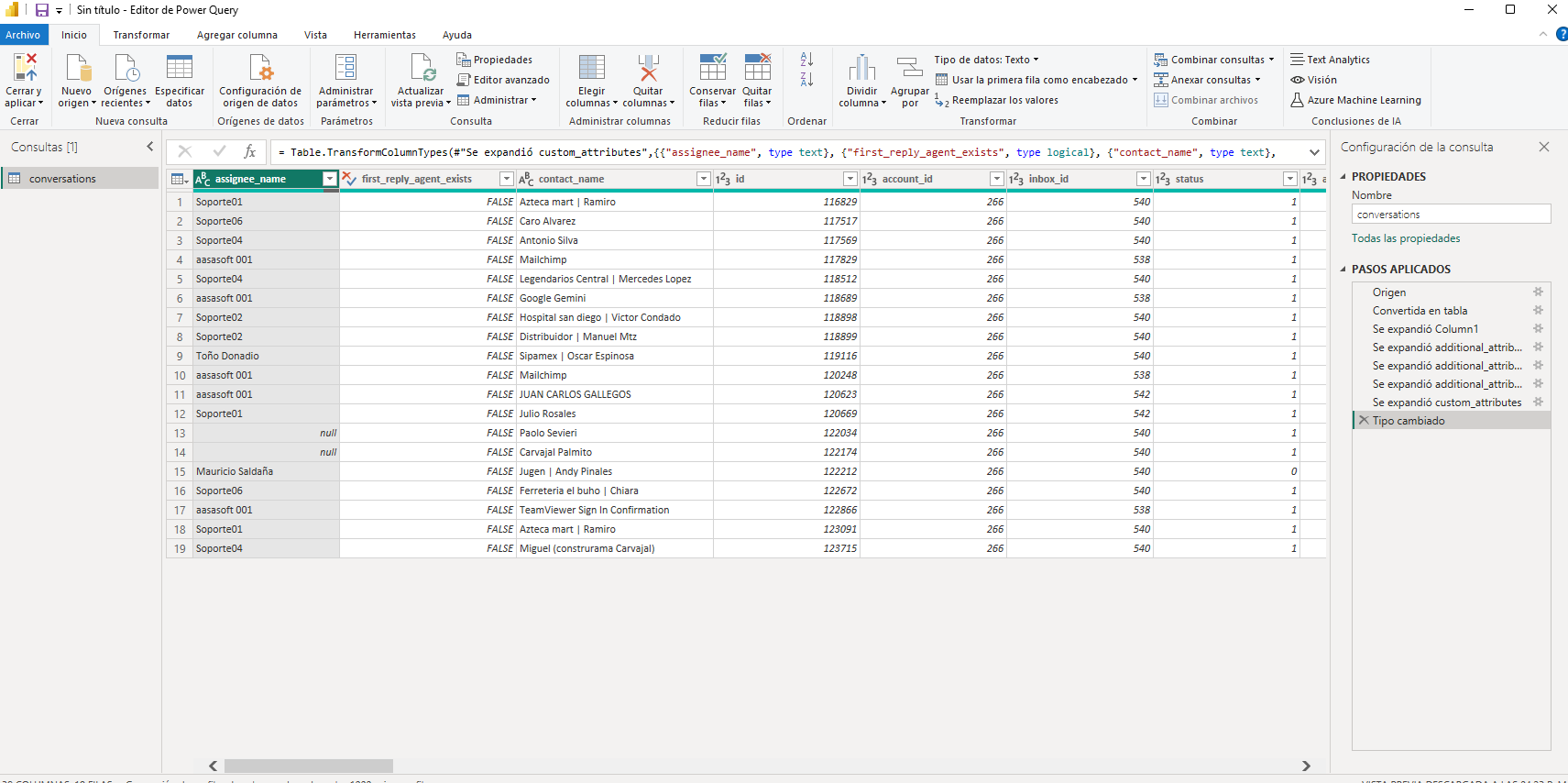
Task: Open filter dropdown for assignee_name column
Action: (330, 179)
